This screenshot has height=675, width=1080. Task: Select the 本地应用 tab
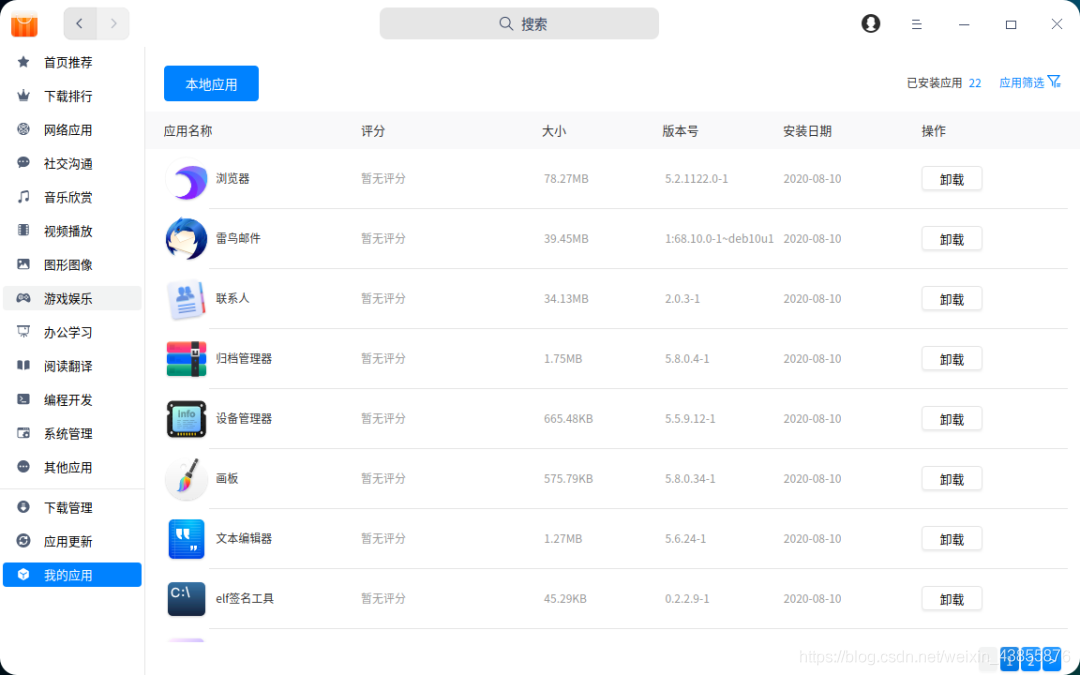[x=211, y=83]
